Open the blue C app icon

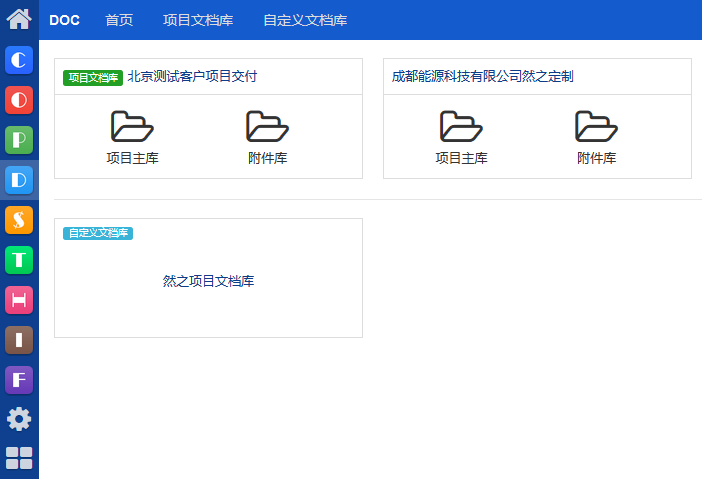[x=19, y=60]
